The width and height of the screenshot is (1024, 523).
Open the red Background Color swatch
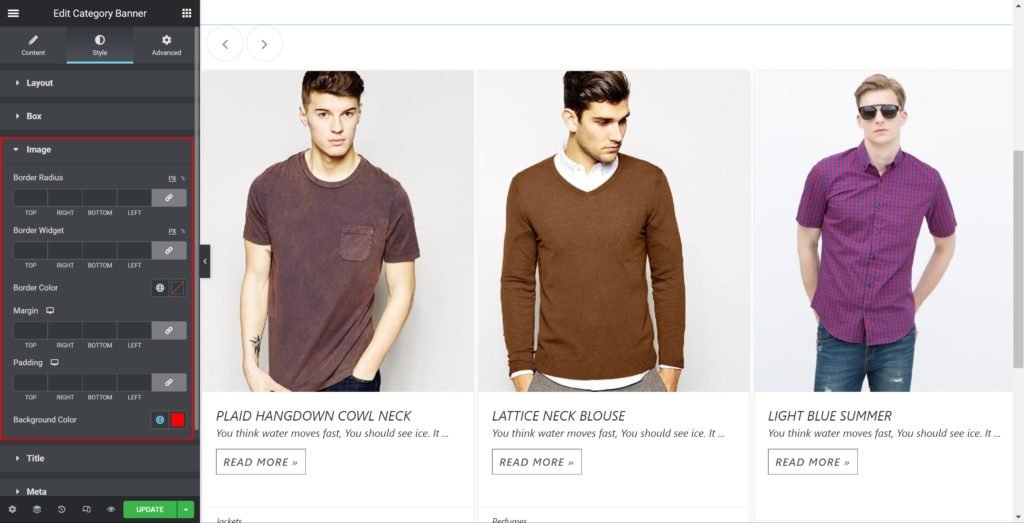[x=178, y=420]
